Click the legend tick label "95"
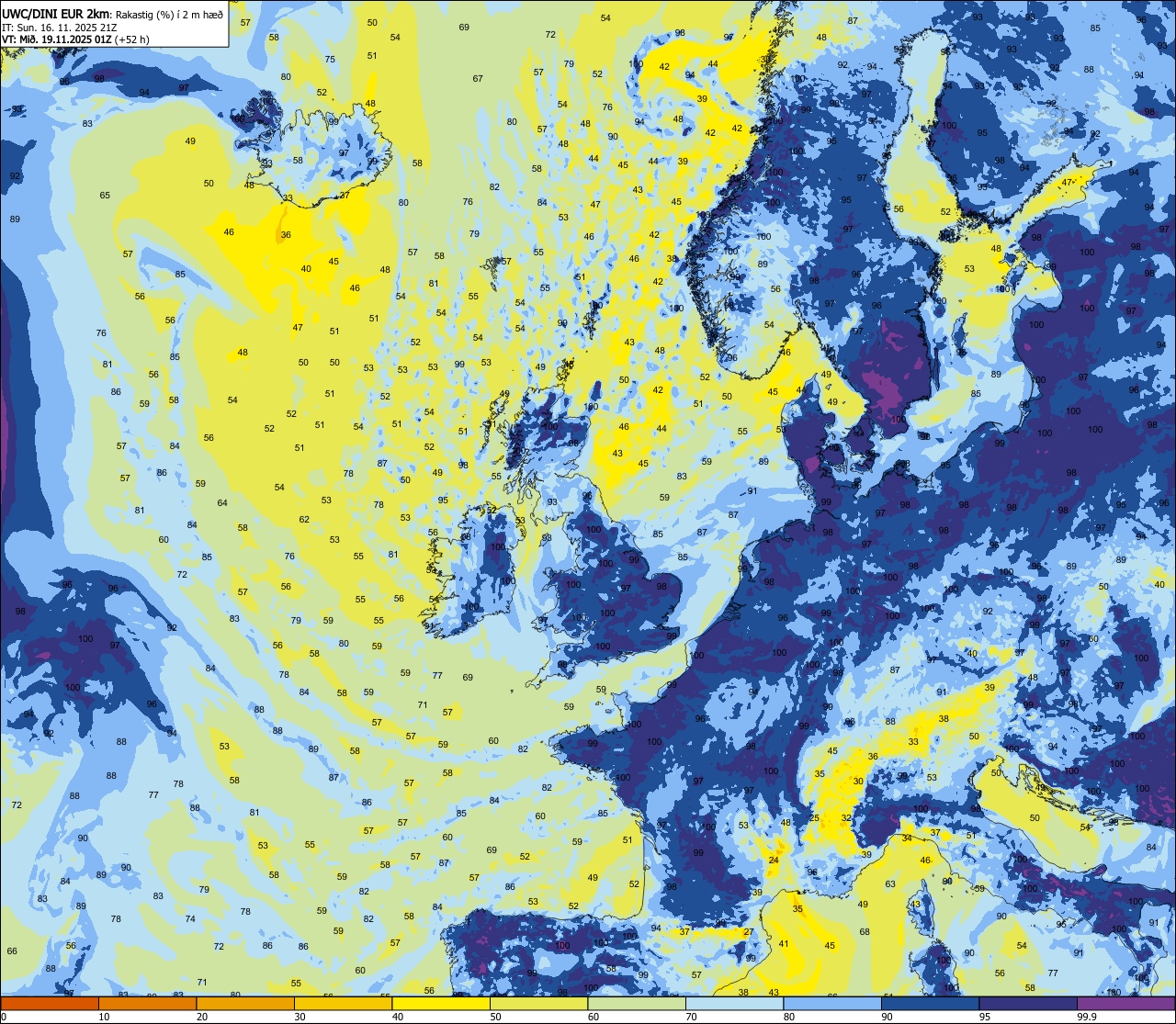The image size is (1176, 1024). [985, 1017]
